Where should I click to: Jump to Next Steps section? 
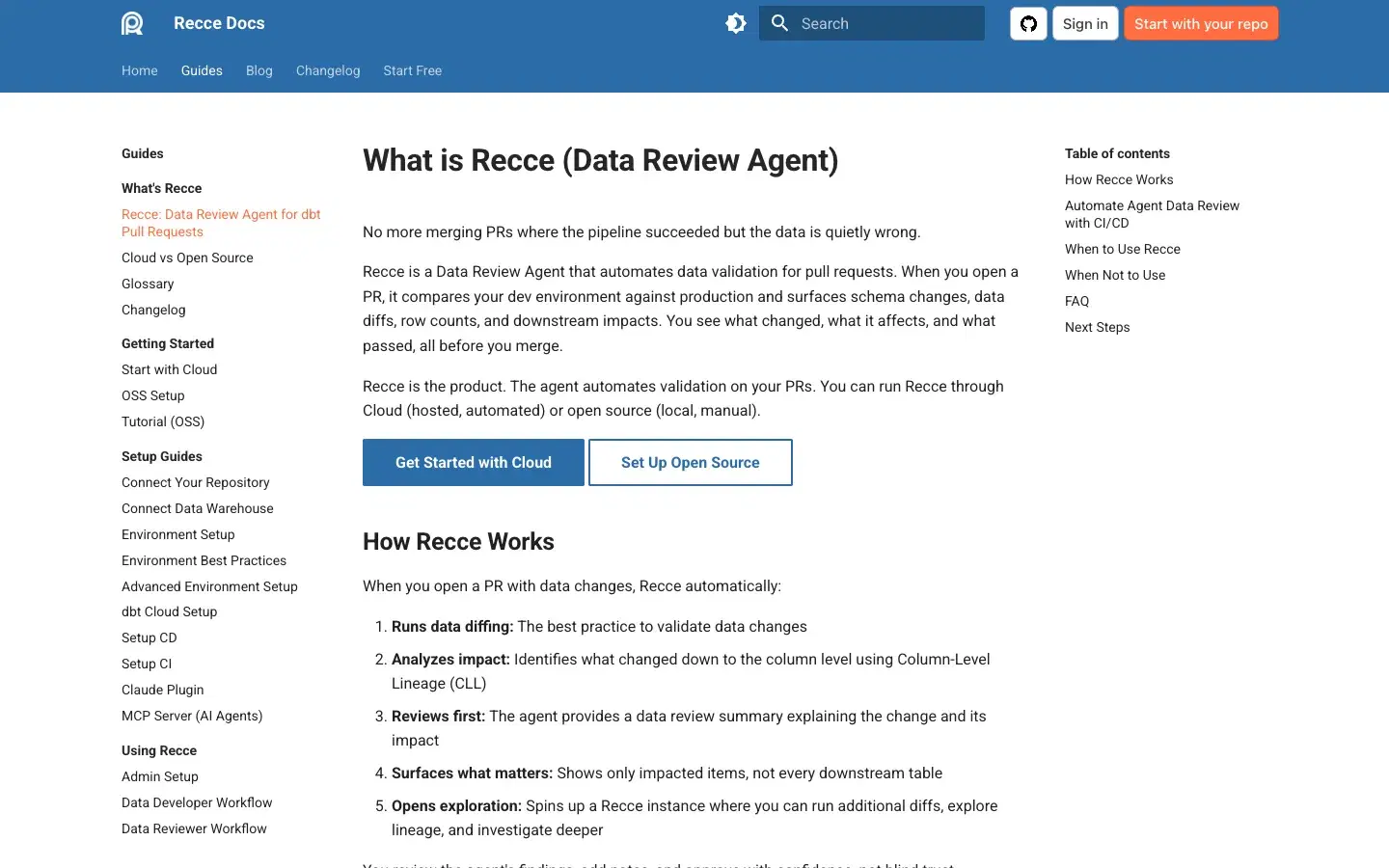coord(1097,327)
